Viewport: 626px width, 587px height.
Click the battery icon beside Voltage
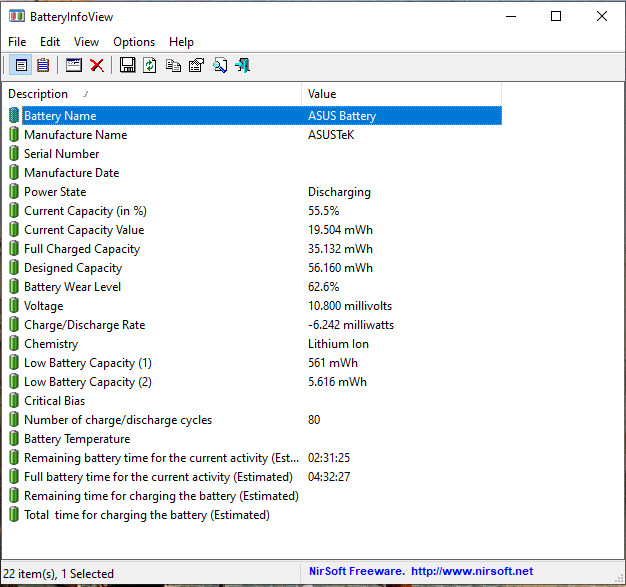[x=14, y=306]
